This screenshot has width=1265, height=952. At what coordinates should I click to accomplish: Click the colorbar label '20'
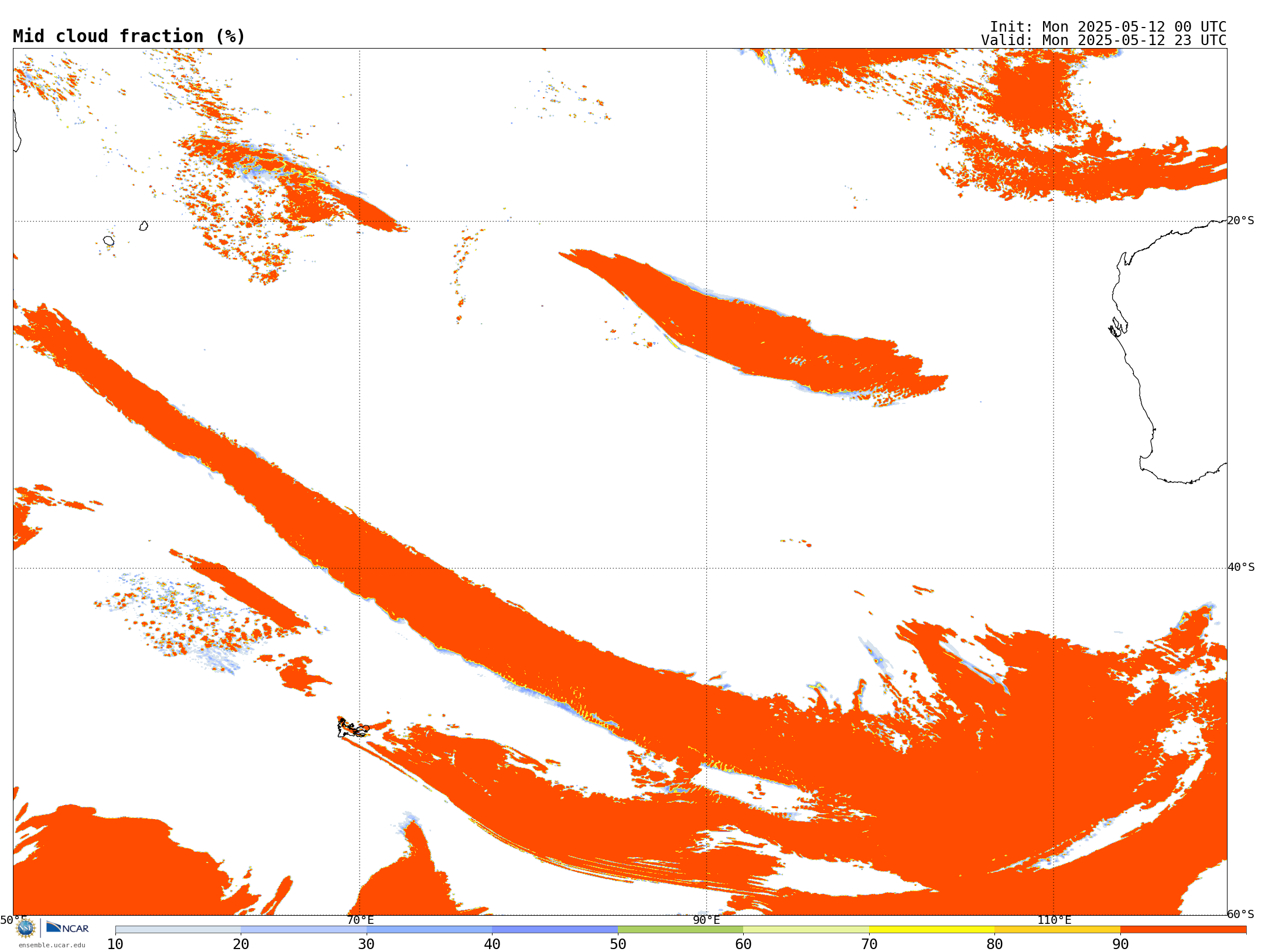[x=241, y=944]
